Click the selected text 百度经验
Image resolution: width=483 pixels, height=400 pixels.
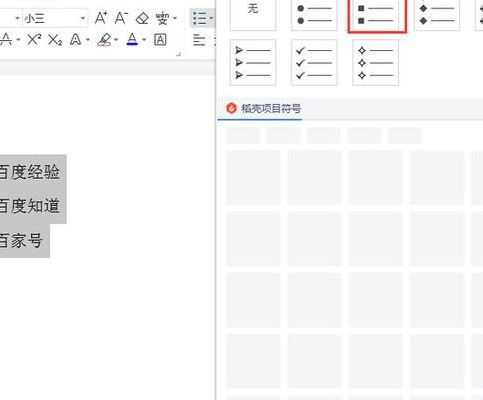[x=29, y=172]
